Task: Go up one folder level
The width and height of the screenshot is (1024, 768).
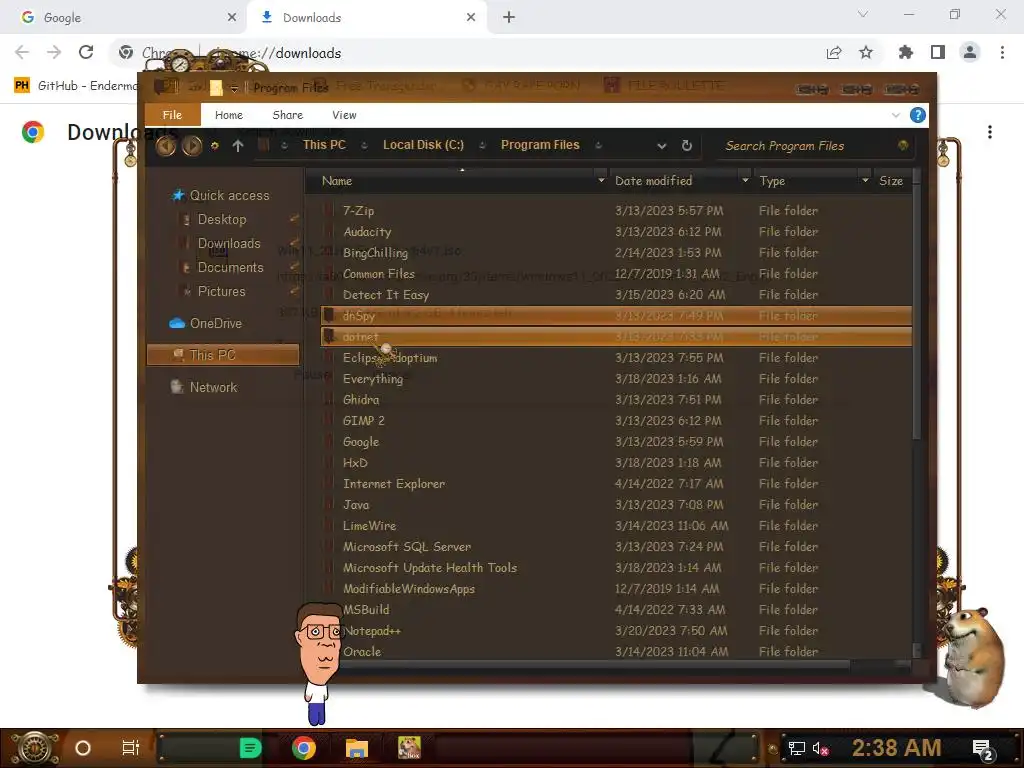Action: pos(238,146)
